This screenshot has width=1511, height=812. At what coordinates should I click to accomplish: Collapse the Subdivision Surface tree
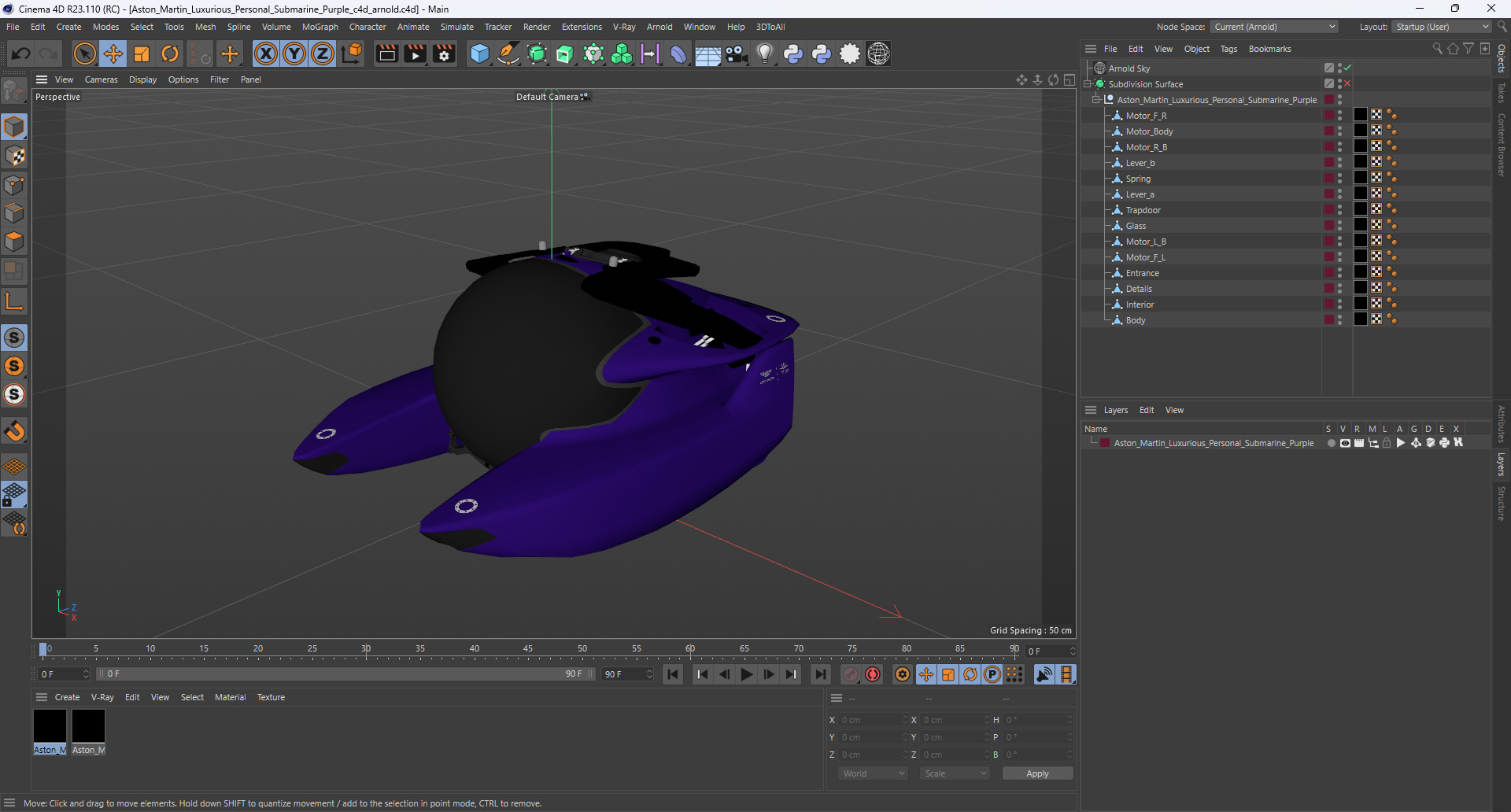[x=1088, y=84]
